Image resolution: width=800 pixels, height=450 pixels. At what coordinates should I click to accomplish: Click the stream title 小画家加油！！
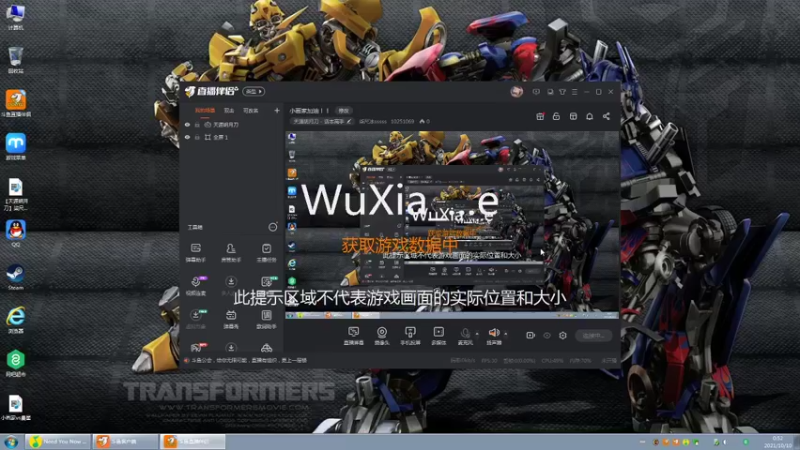point(310,111)
